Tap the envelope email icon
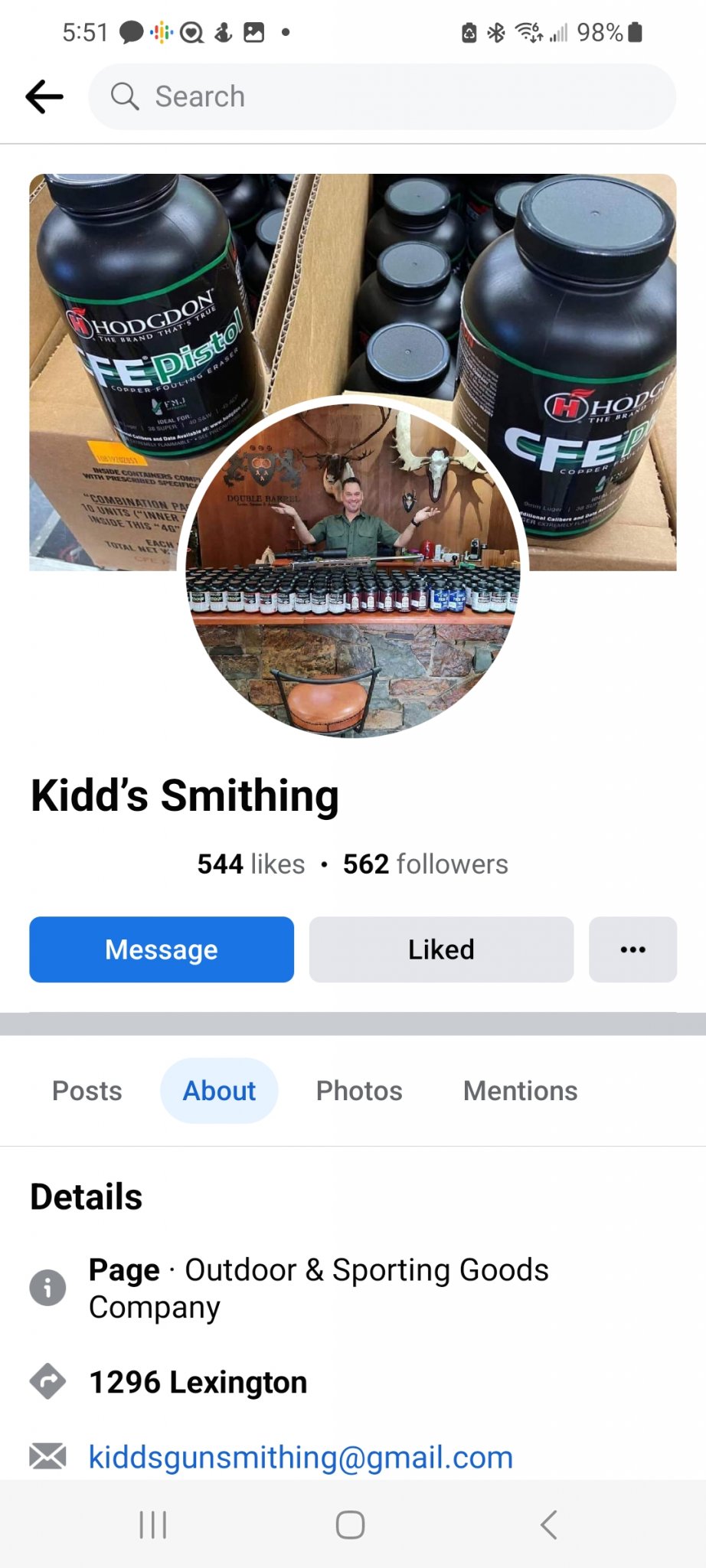This screenshot has height=1568, width=706. (47, 1456)
